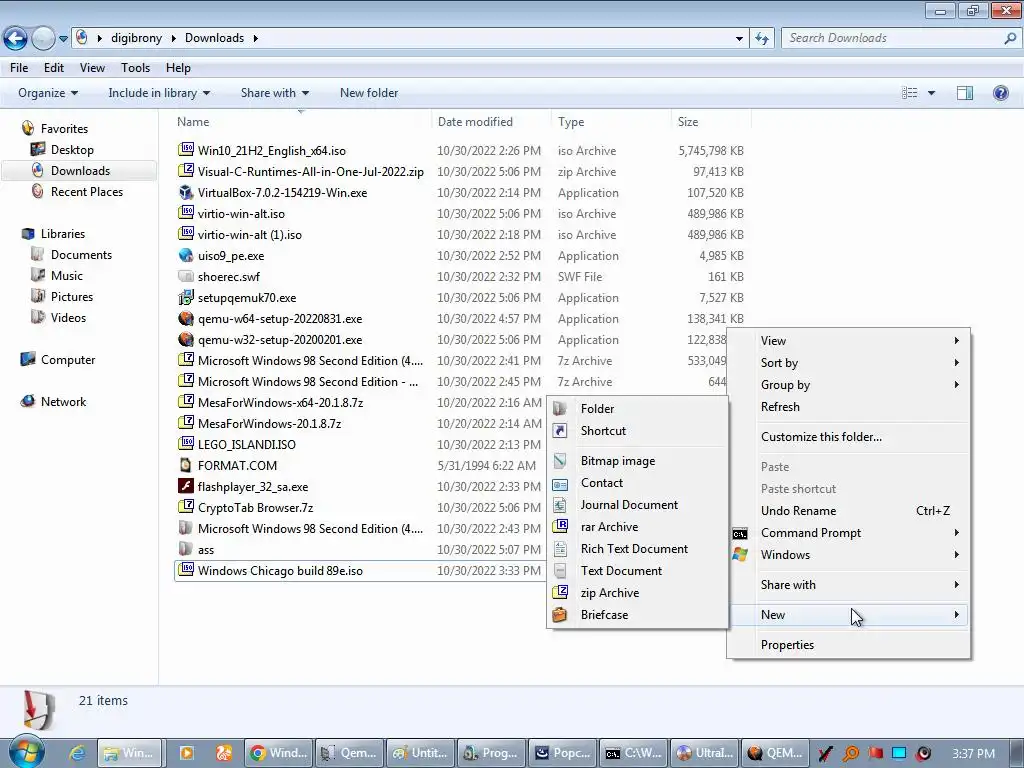Image resolution: width=1024 pixels, height=768 pixels.
Task: Open the Chrome taskbar button
Action: (279, 753)
